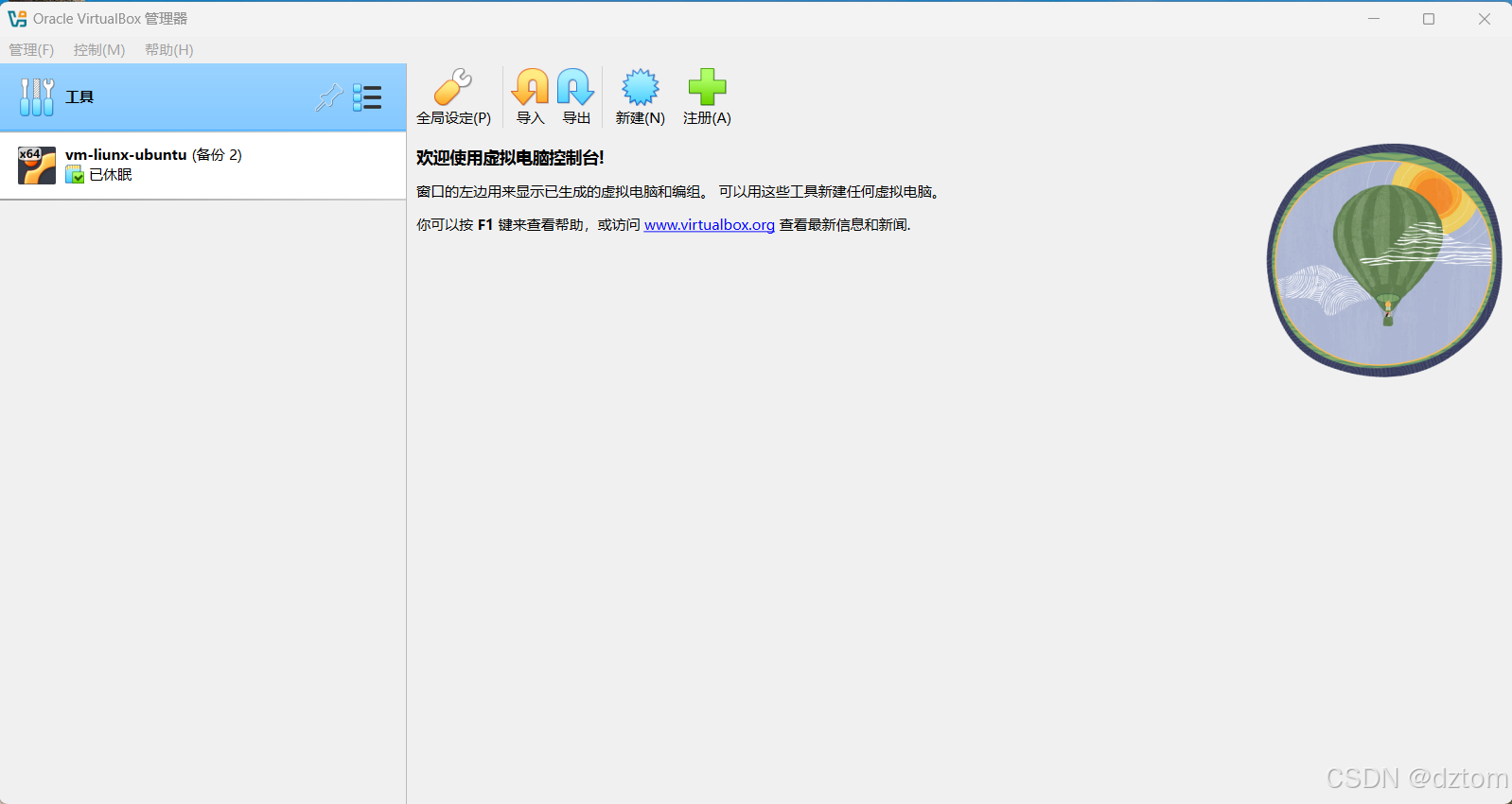The height and width of the screenshot is (804, 1512).
Task: Create a new VM with 新建(N)
Action: 641,96
